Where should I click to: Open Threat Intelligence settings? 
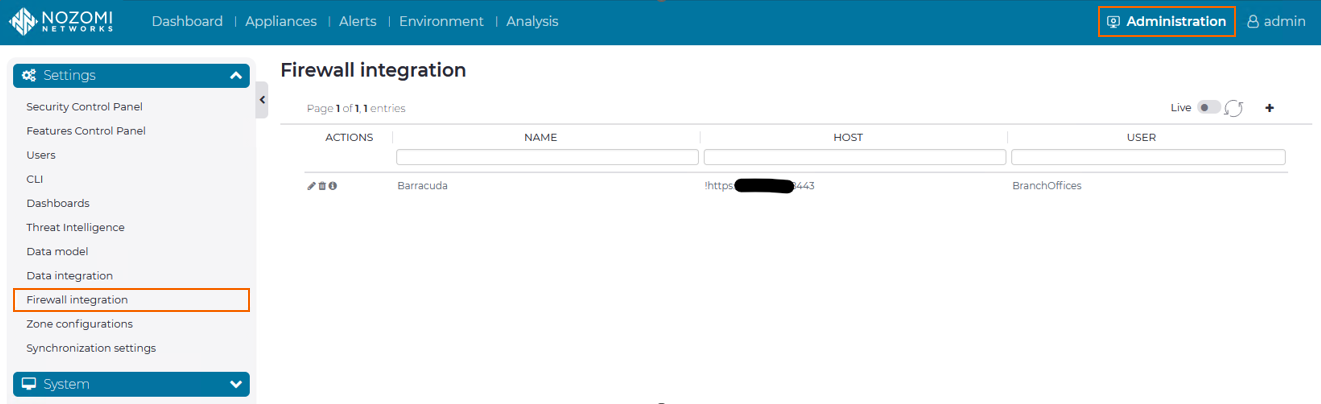75,227
